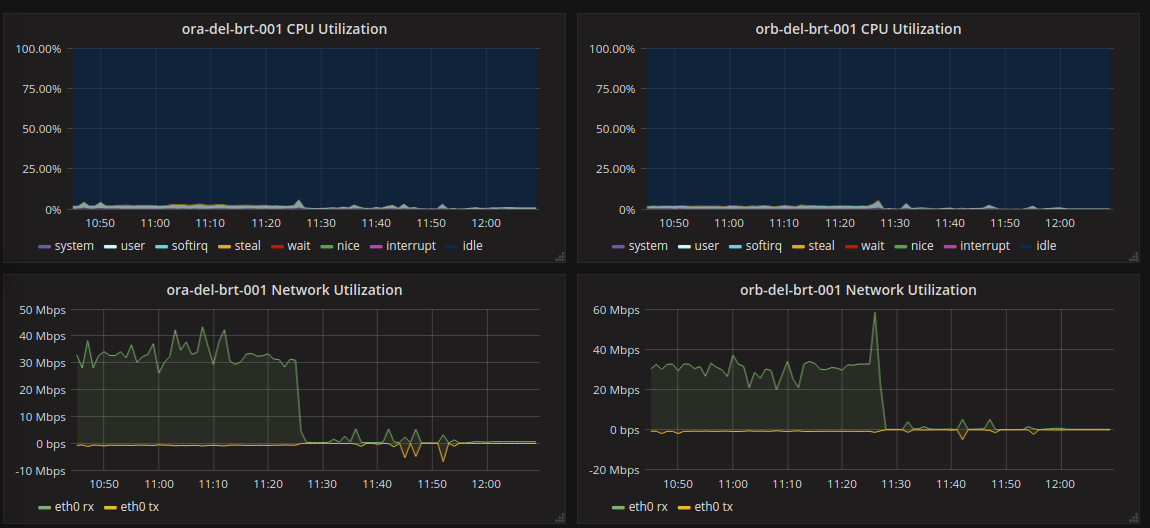Open the orb-del-brt-001 CPU Utilization panel title menu
This screenshot has width=1150, height=528.
858,29
